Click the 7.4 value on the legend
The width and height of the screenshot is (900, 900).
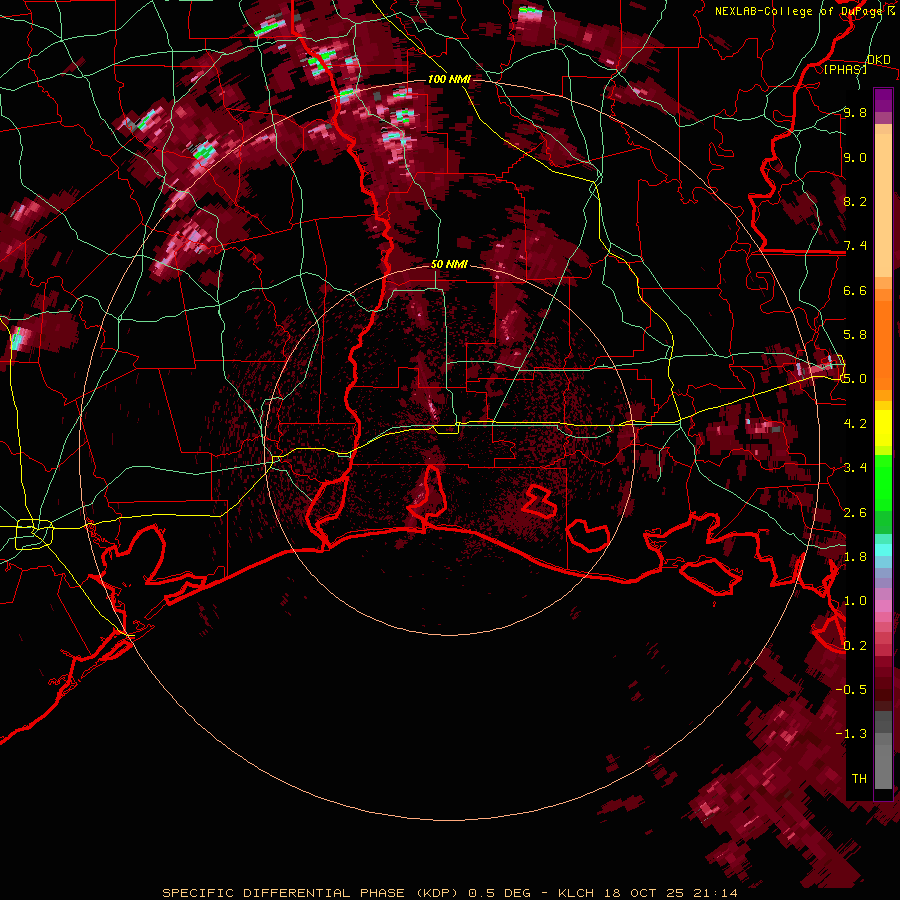click(x=855, y=246)
